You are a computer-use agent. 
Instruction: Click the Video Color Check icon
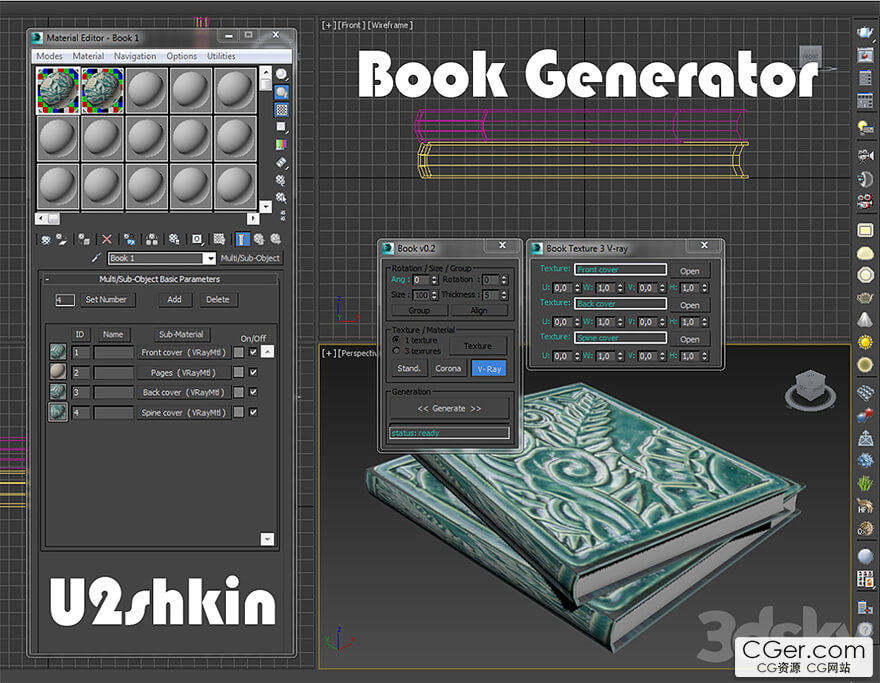tap(281, 145)
